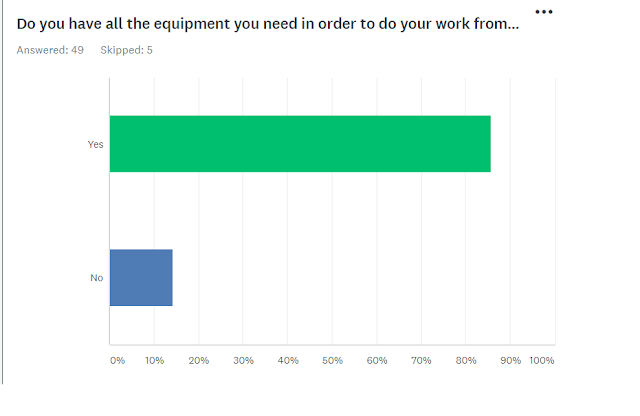
Task: Click the blue No bar
Action: coord(141,277)
